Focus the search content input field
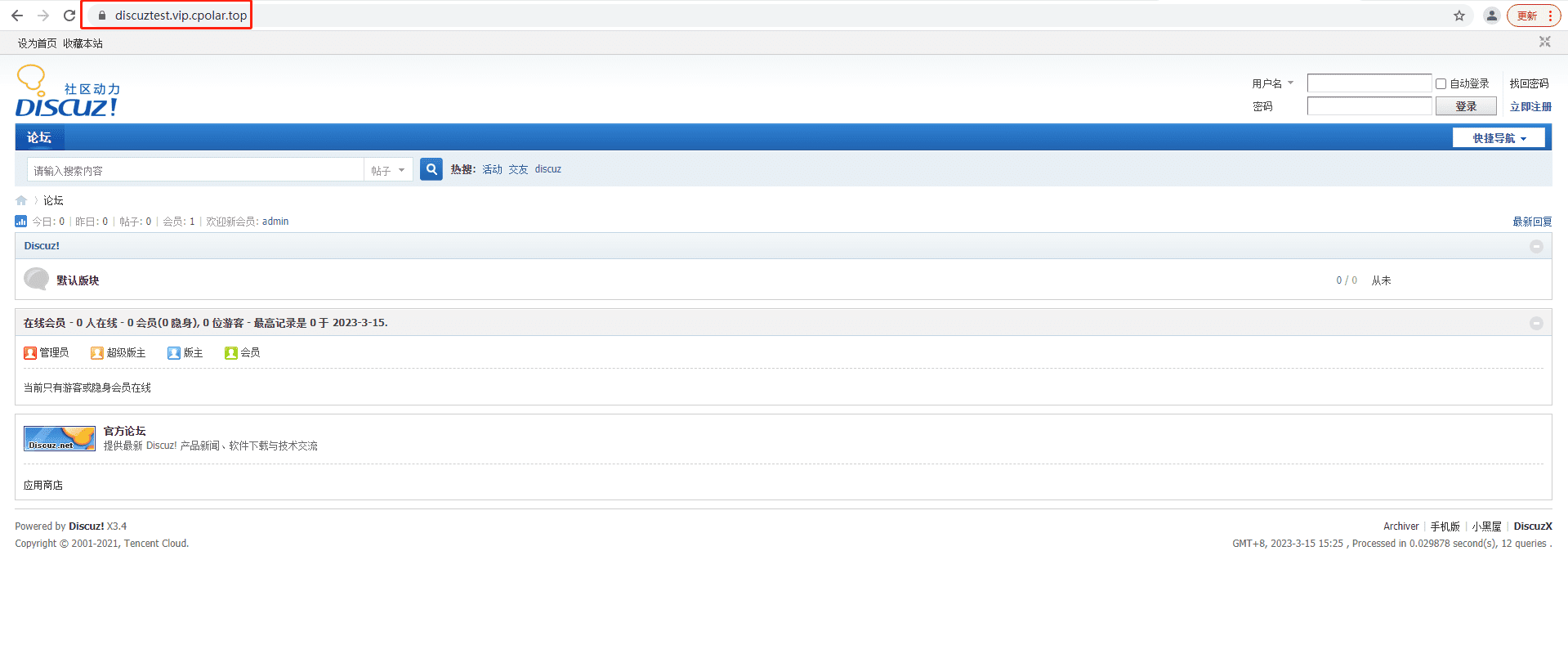The image size is (1568, 663). 196,170
